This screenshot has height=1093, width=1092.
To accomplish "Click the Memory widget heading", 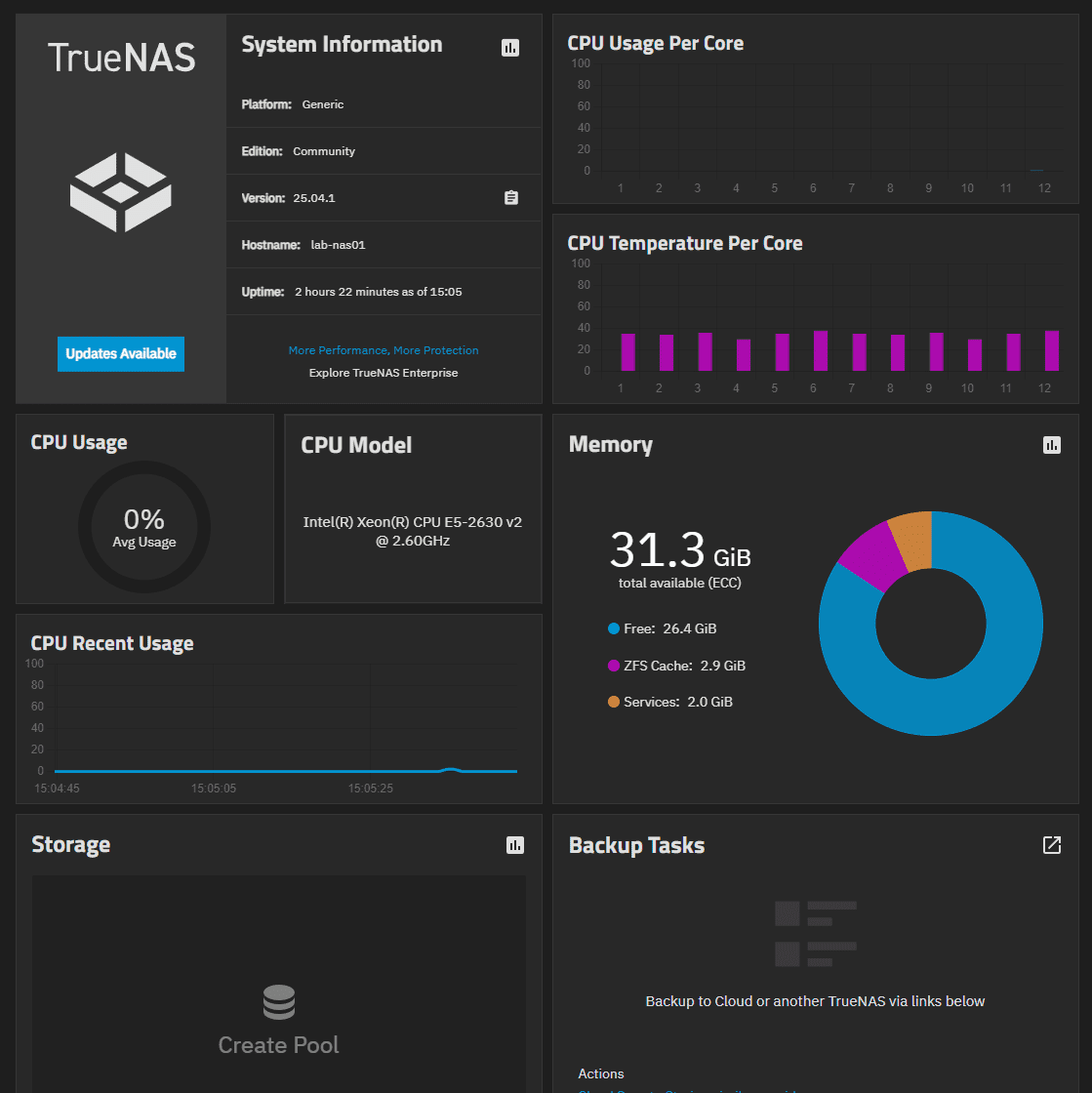I will tap(611, 445).
